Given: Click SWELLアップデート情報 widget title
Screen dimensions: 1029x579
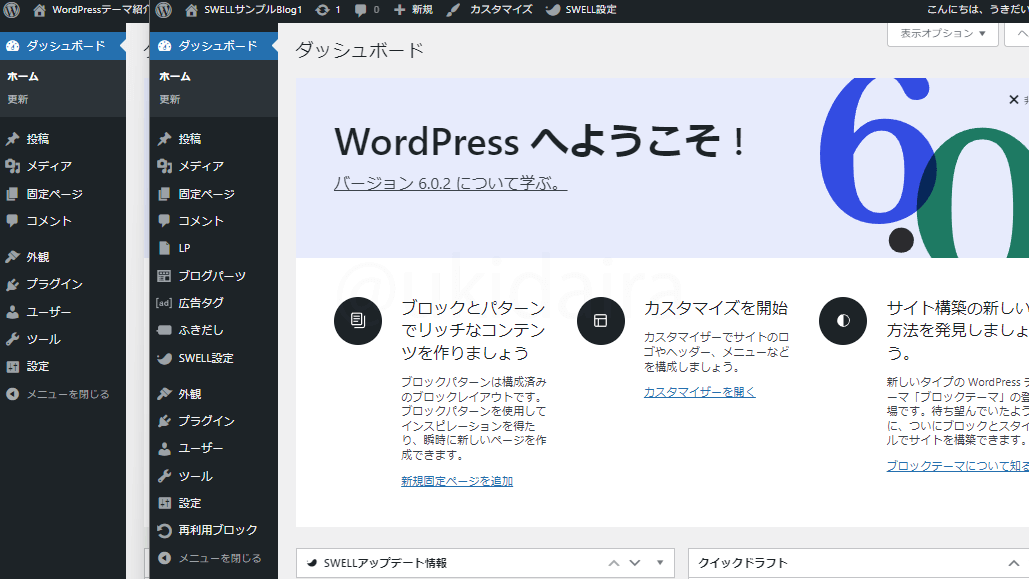Looking at the screenshot, I should pos(385,563).
